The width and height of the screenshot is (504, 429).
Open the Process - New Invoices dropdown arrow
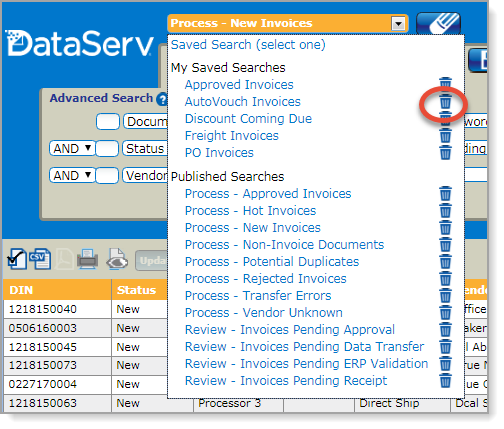pyautogui.click(x=398, y=24)
